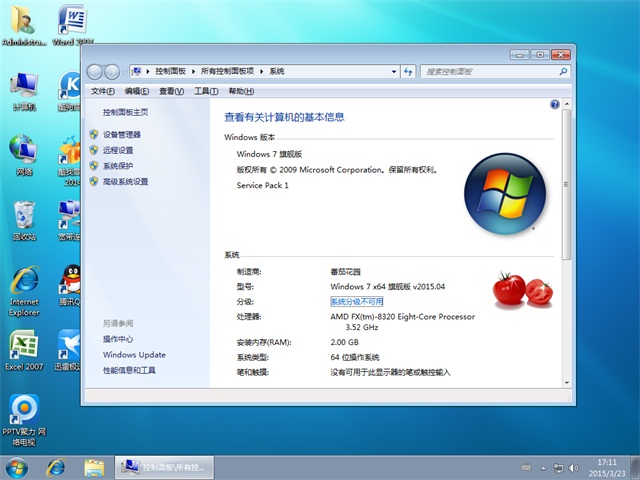Click the blue help question mark icon
The height and width of the screenshot is (480, 640).
coord(555,104)
